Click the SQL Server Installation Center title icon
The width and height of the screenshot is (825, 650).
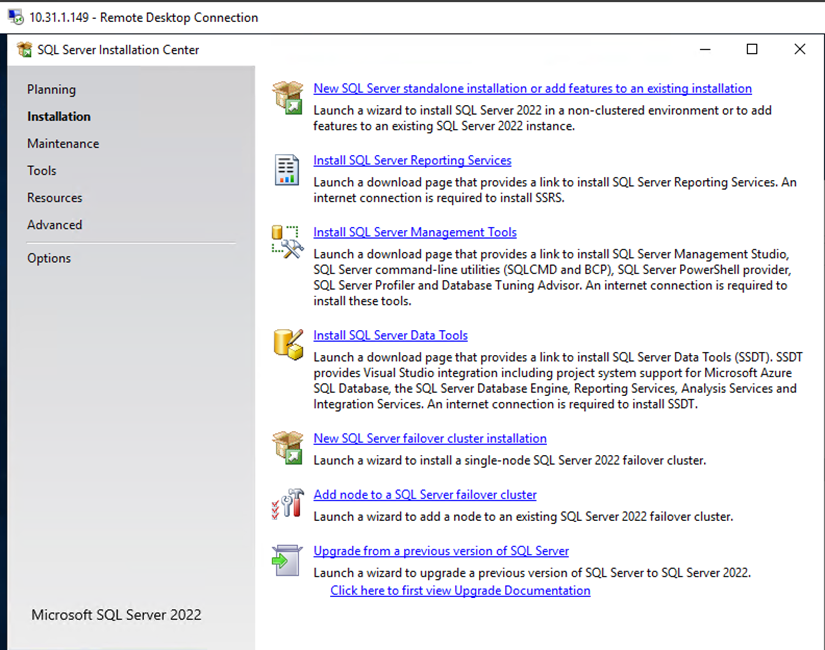24,50
